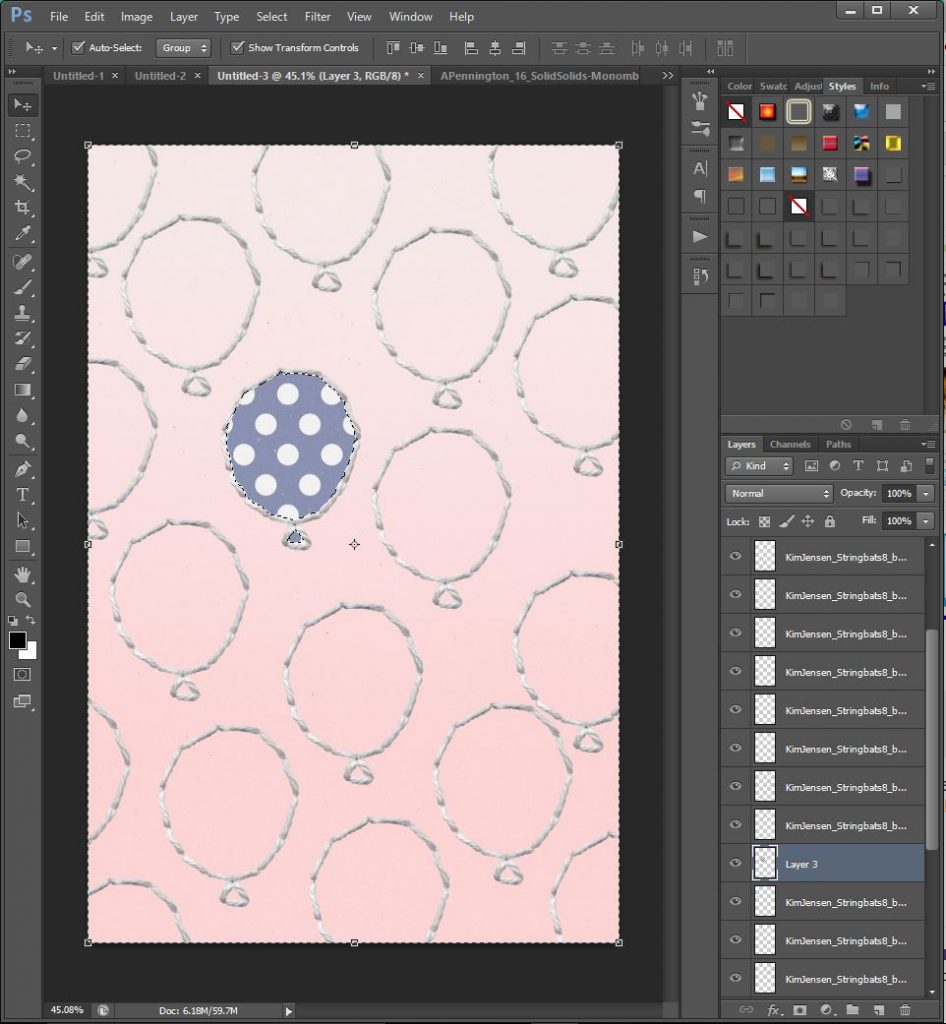946x1024 pixels.
Task: Toggle Quick Mask mode icon
Action: point(22,675)
